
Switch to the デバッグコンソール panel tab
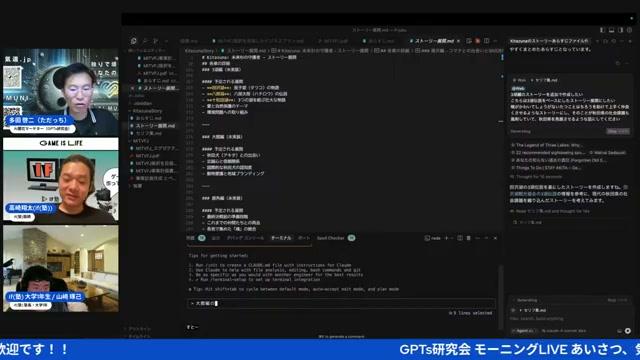[x=246, y=238]
